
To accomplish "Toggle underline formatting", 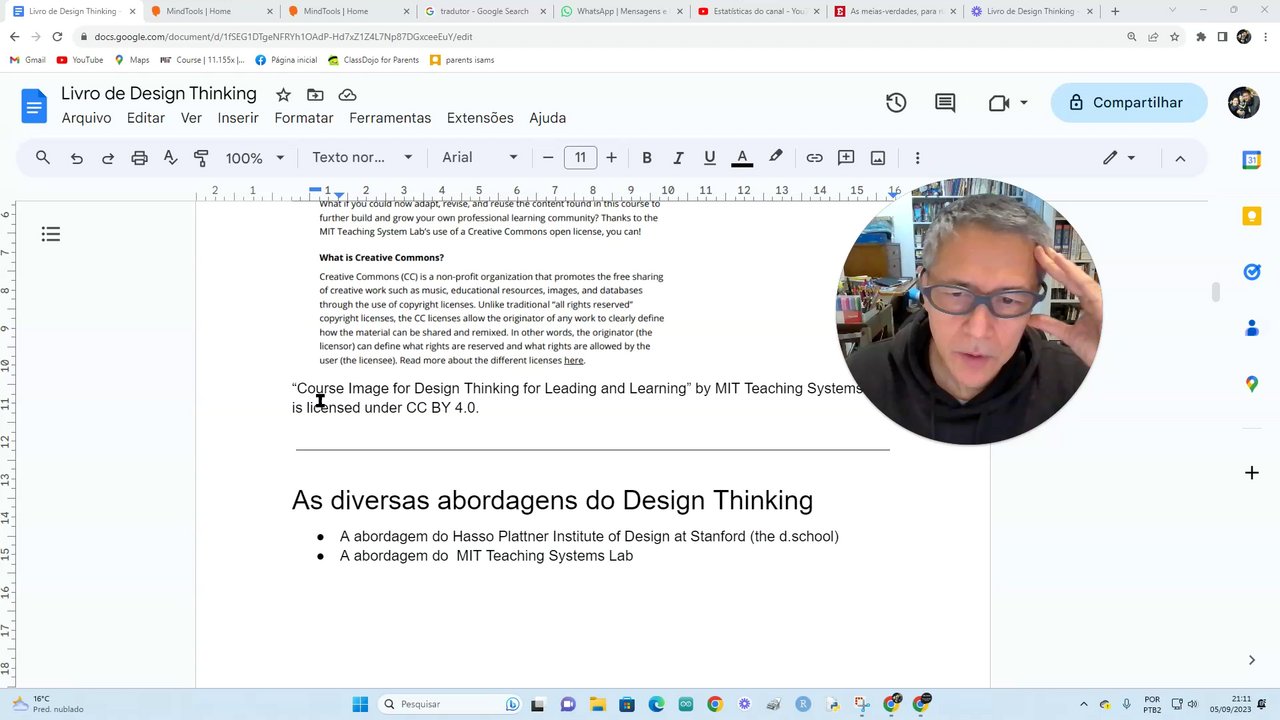I will pyautogui.click(x=710, y=158).
